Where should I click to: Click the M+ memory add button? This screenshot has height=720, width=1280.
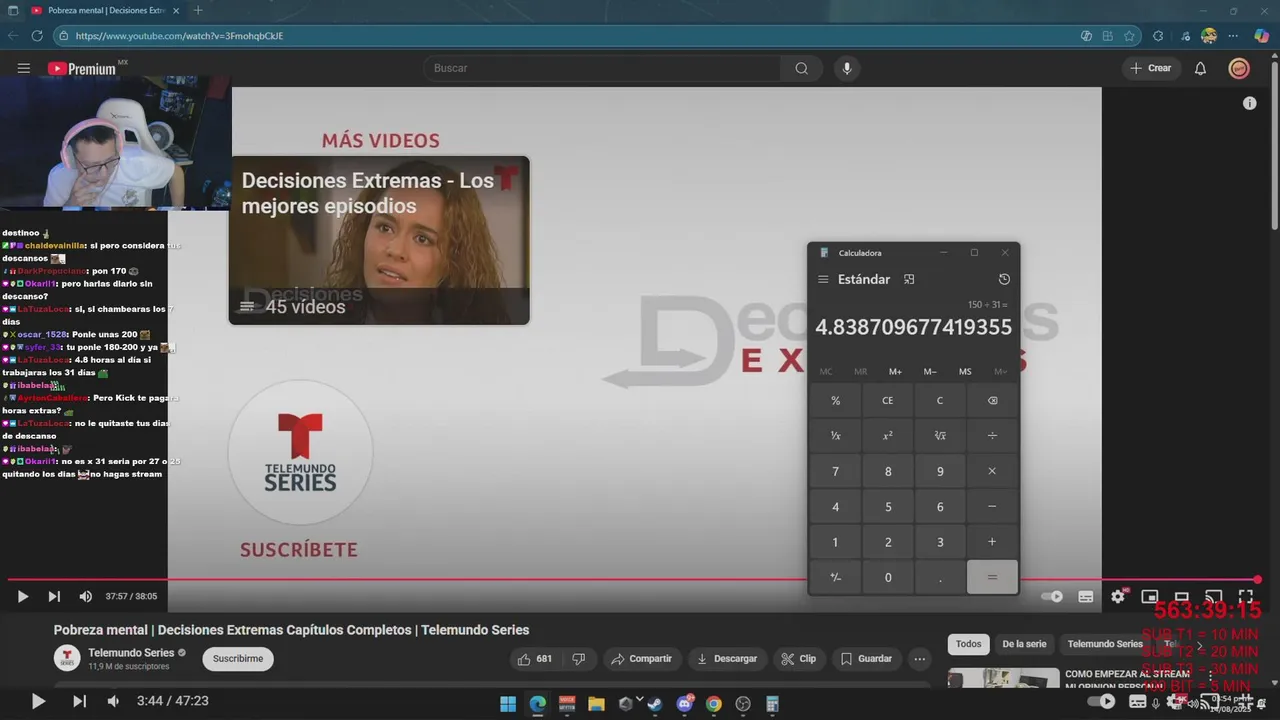pos(895,372)
